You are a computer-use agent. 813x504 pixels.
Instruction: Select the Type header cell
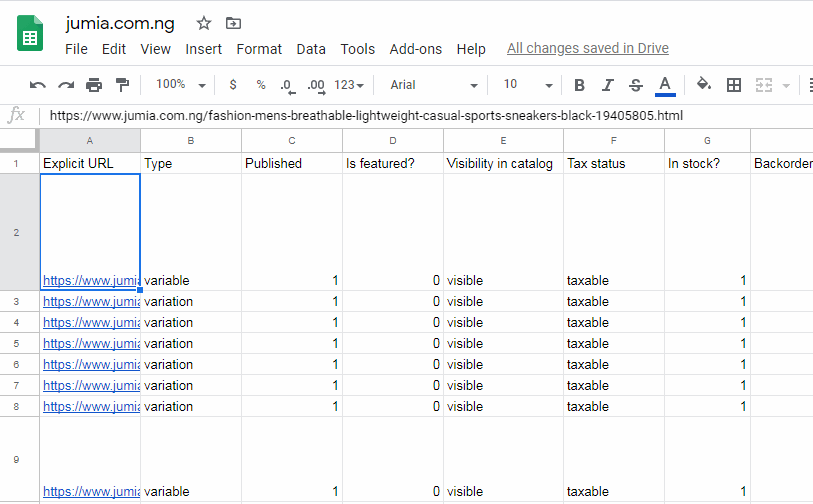[x=191, y=163]
